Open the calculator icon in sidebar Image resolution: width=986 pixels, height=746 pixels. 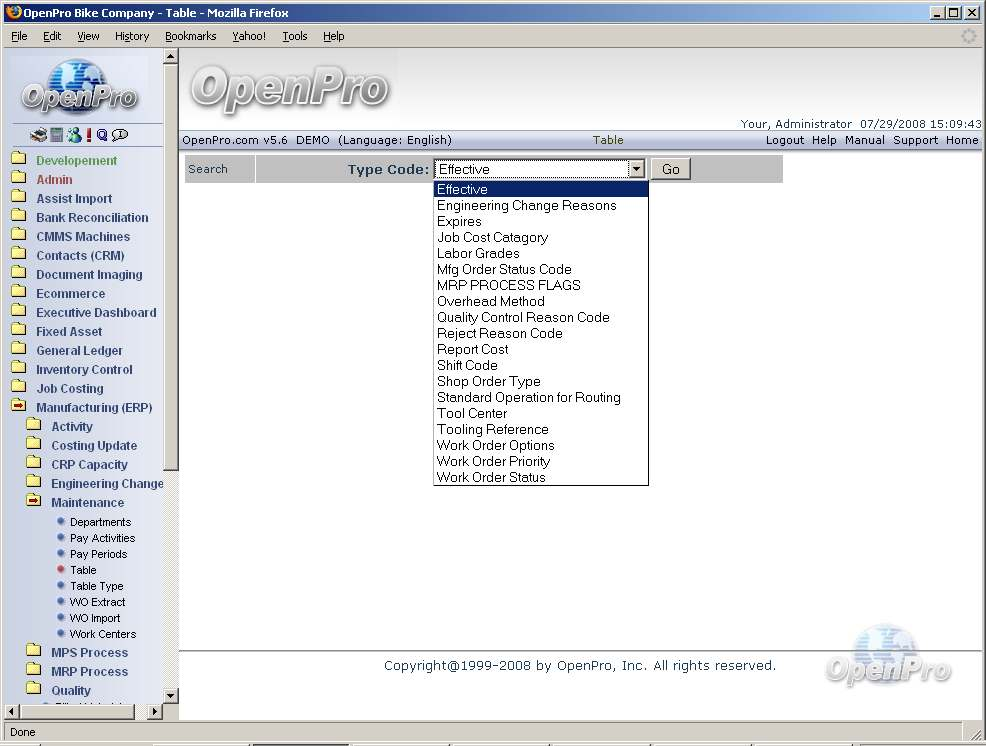coord(57,135)
